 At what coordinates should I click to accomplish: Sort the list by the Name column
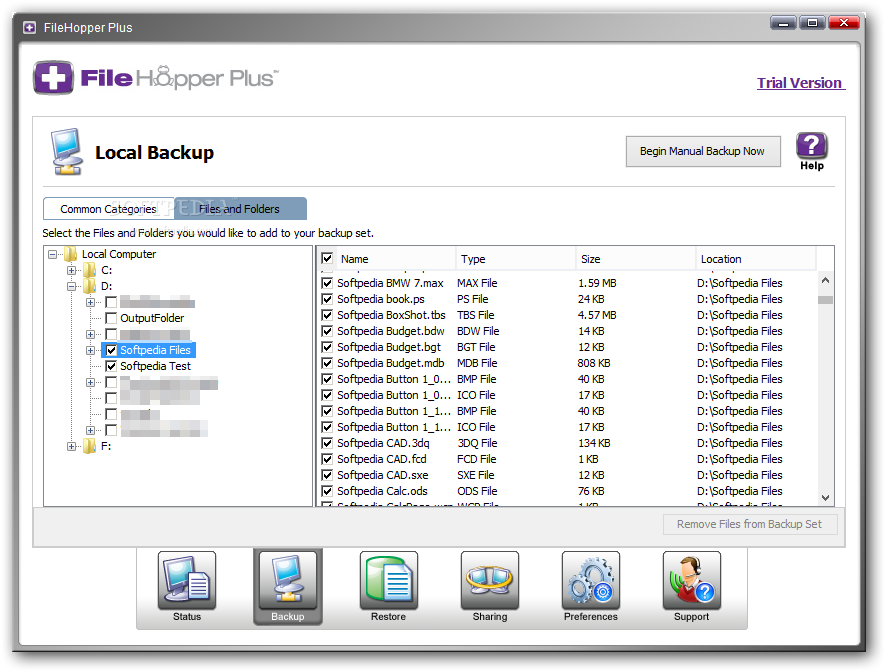pos(396,259)
